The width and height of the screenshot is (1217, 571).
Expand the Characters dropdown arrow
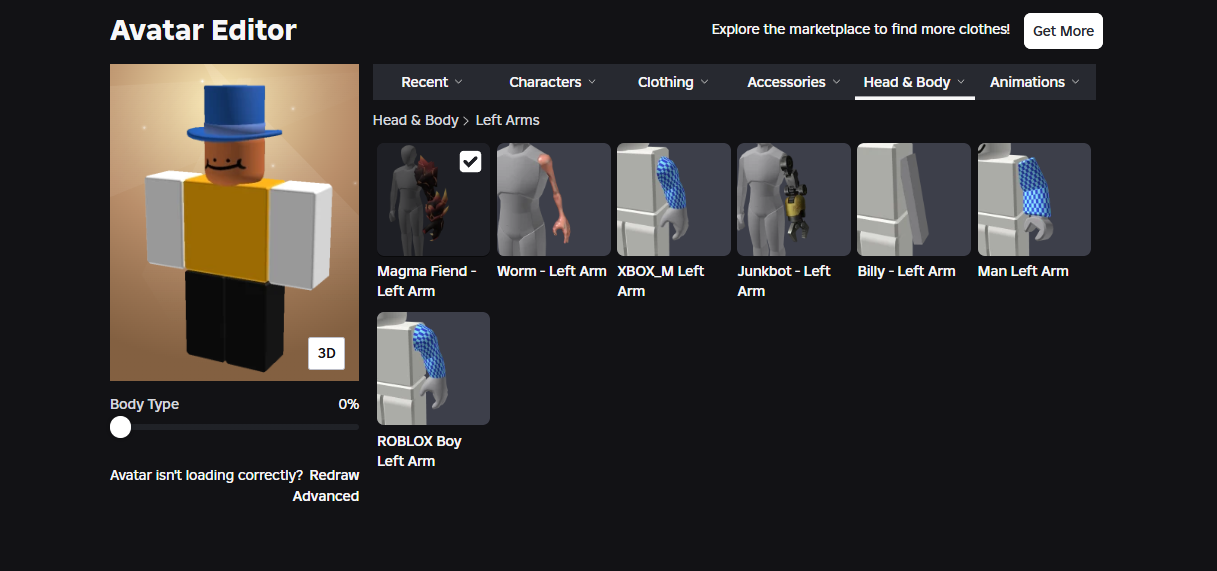(x=592, y=82)
